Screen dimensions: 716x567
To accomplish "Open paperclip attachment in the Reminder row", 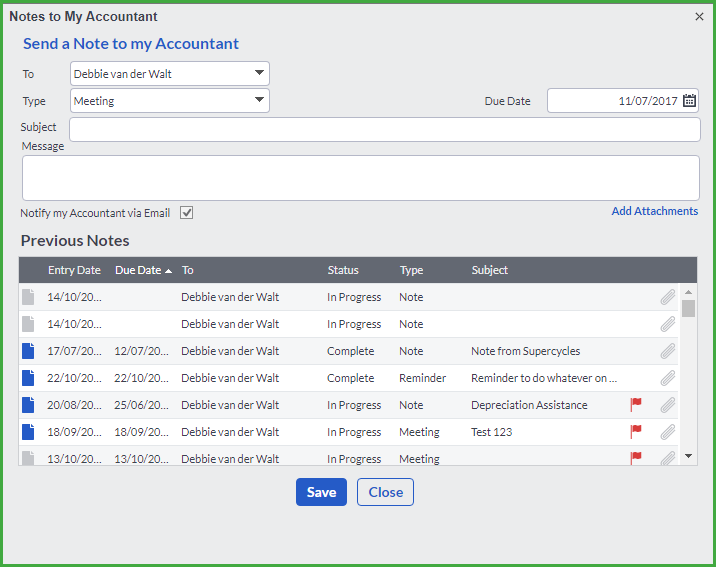I will click(668, 378).
